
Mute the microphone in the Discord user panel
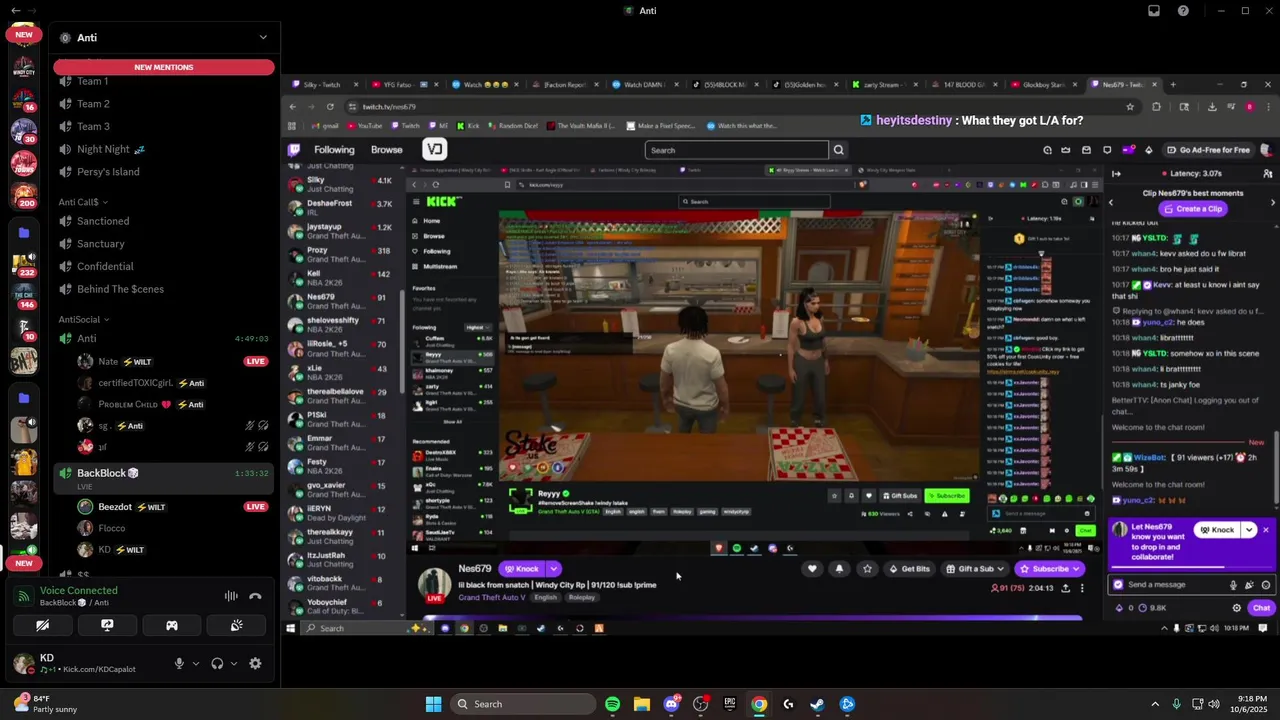tap(179, 663)
